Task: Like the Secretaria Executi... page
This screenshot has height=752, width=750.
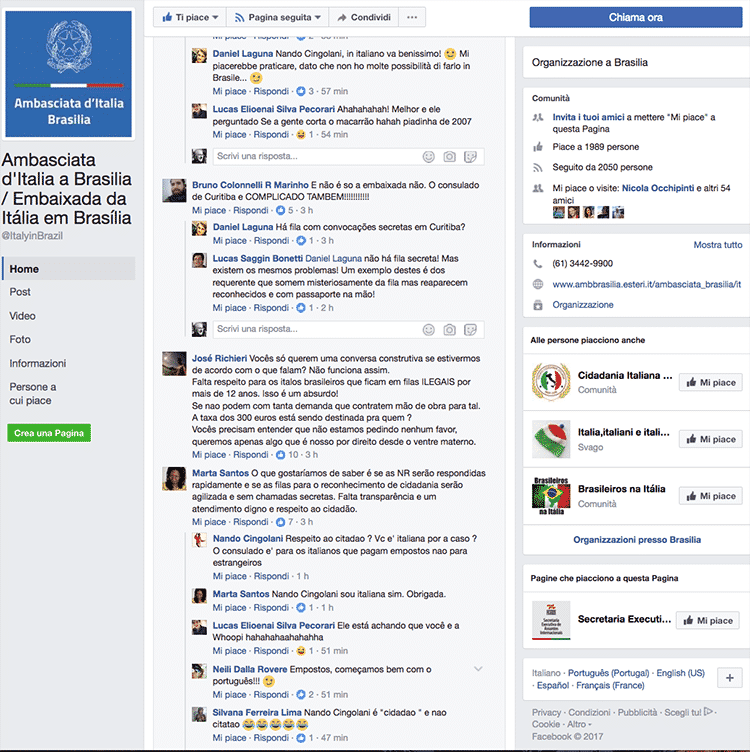Action: (708, 620)
